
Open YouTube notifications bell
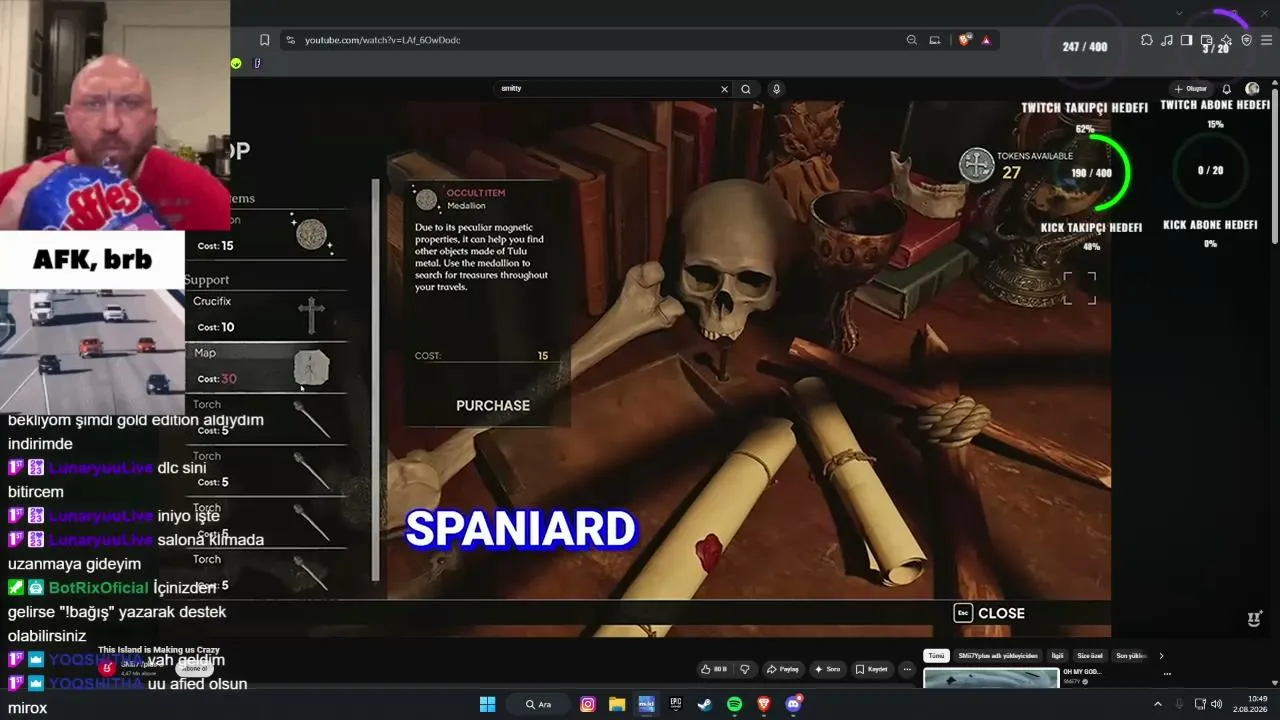[x=1227, y=89]
